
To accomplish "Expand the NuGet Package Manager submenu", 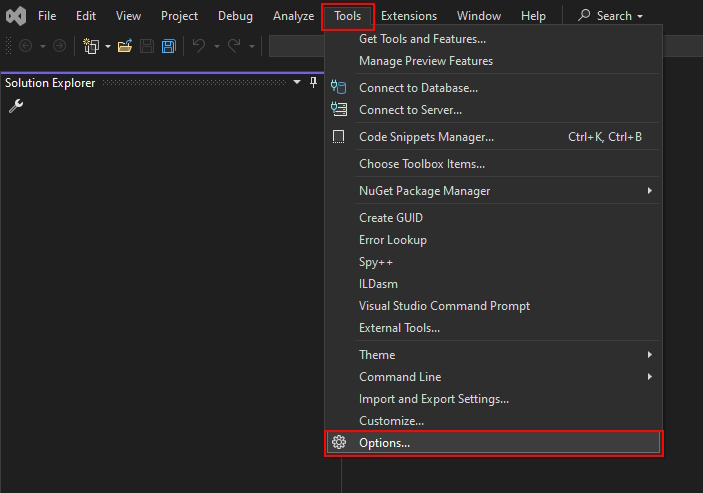I will [650, 191].
